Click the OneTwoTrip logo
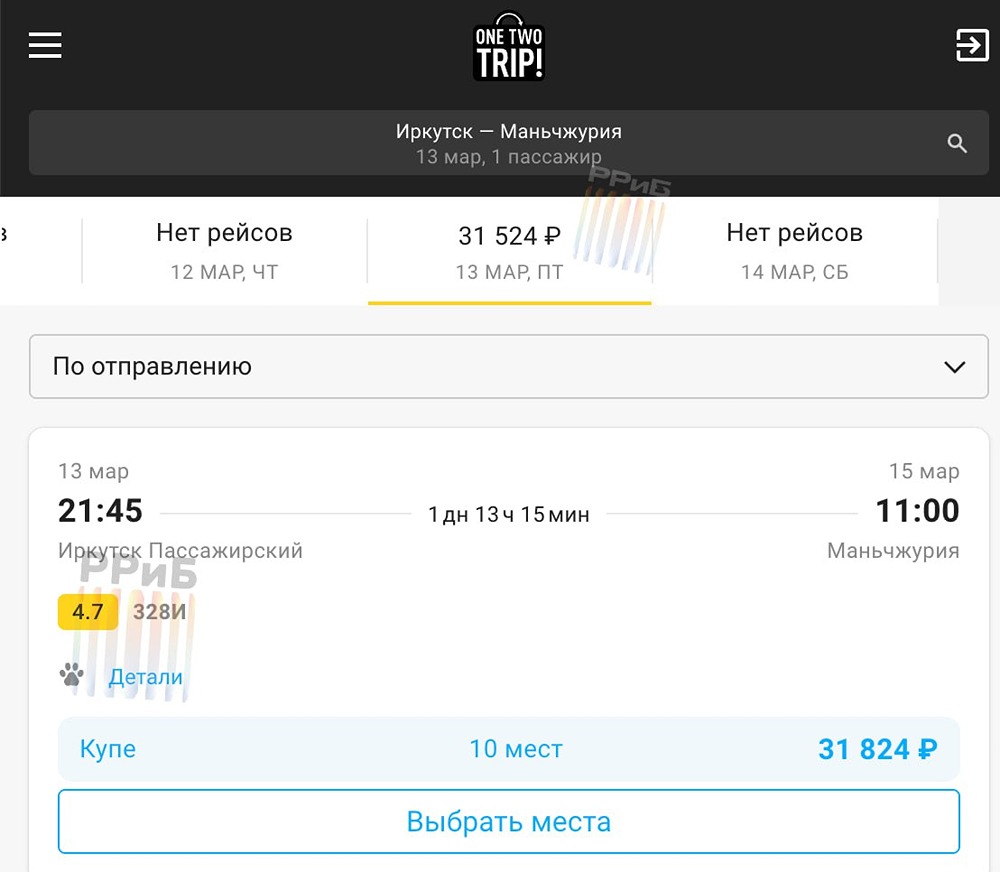 [508, 48]
